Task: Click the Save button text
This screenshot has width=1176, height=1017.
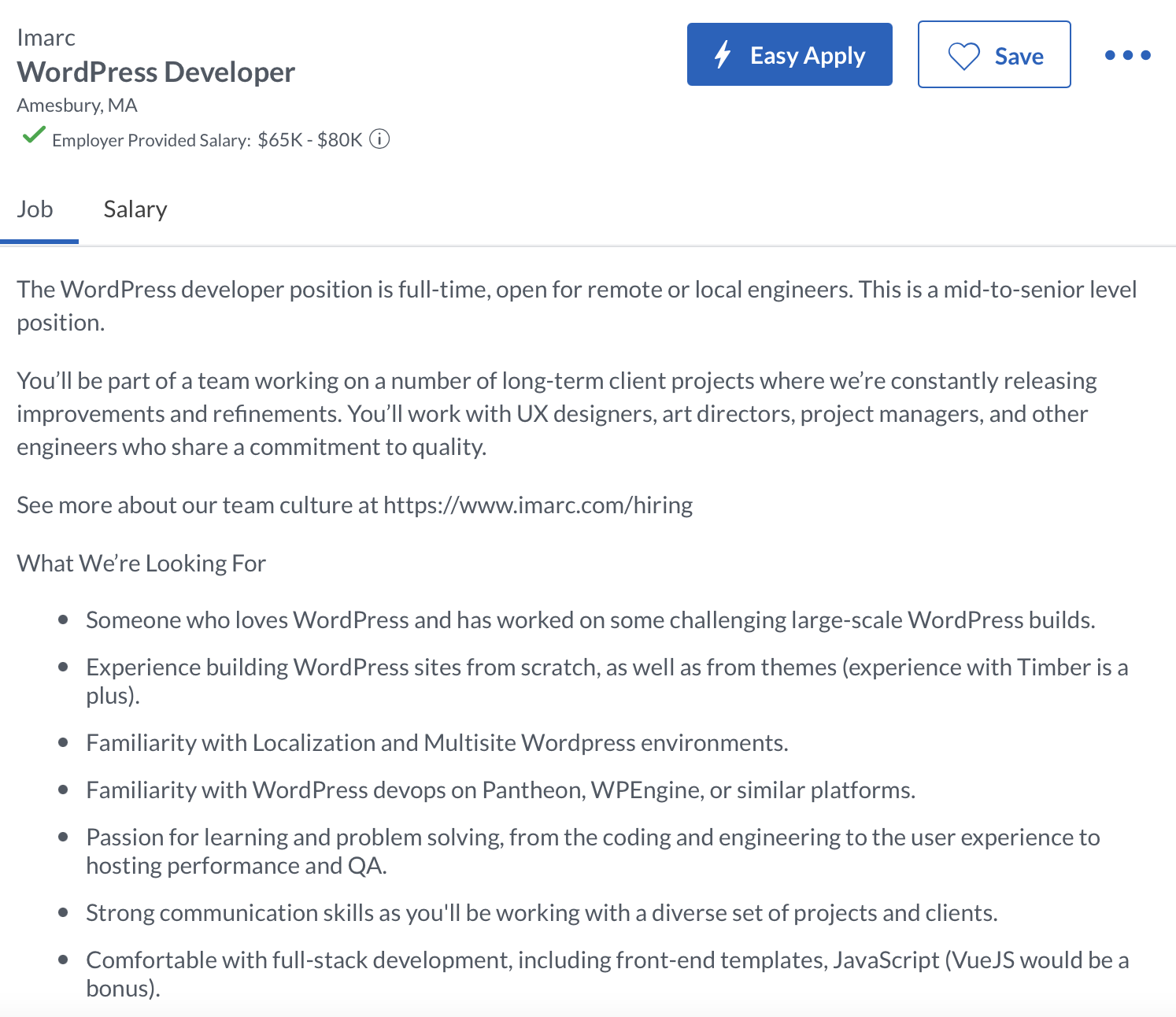Action: tap(1019, 57)
